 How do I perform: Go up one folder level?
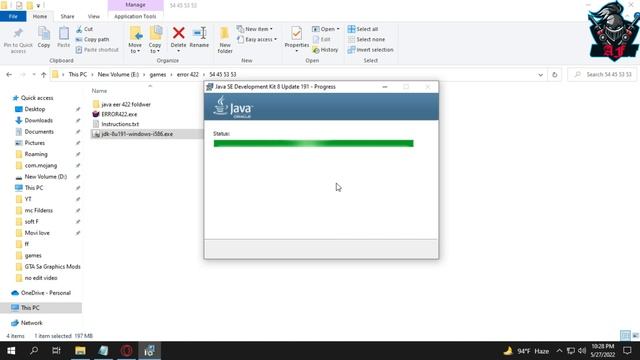tap(44, 75)
